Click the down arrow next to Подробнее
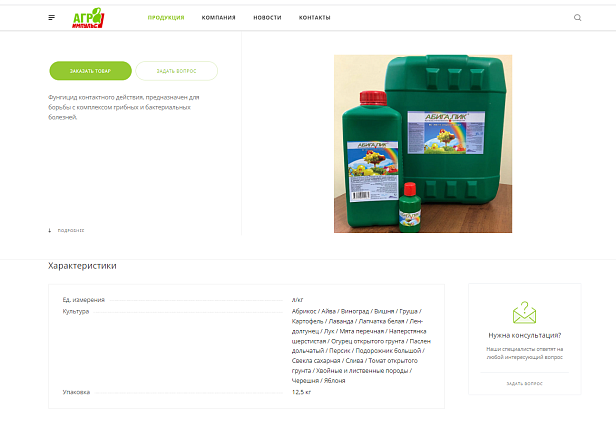This screenshot has height=427, width=616. (50, 231)
